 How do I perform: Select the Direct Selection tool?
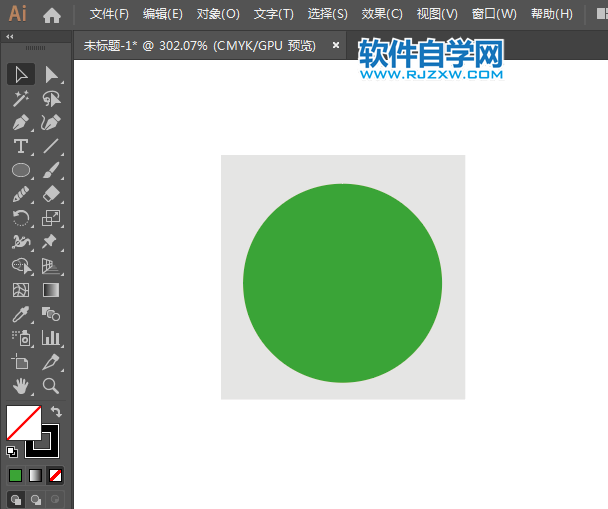tap(51, 74)
